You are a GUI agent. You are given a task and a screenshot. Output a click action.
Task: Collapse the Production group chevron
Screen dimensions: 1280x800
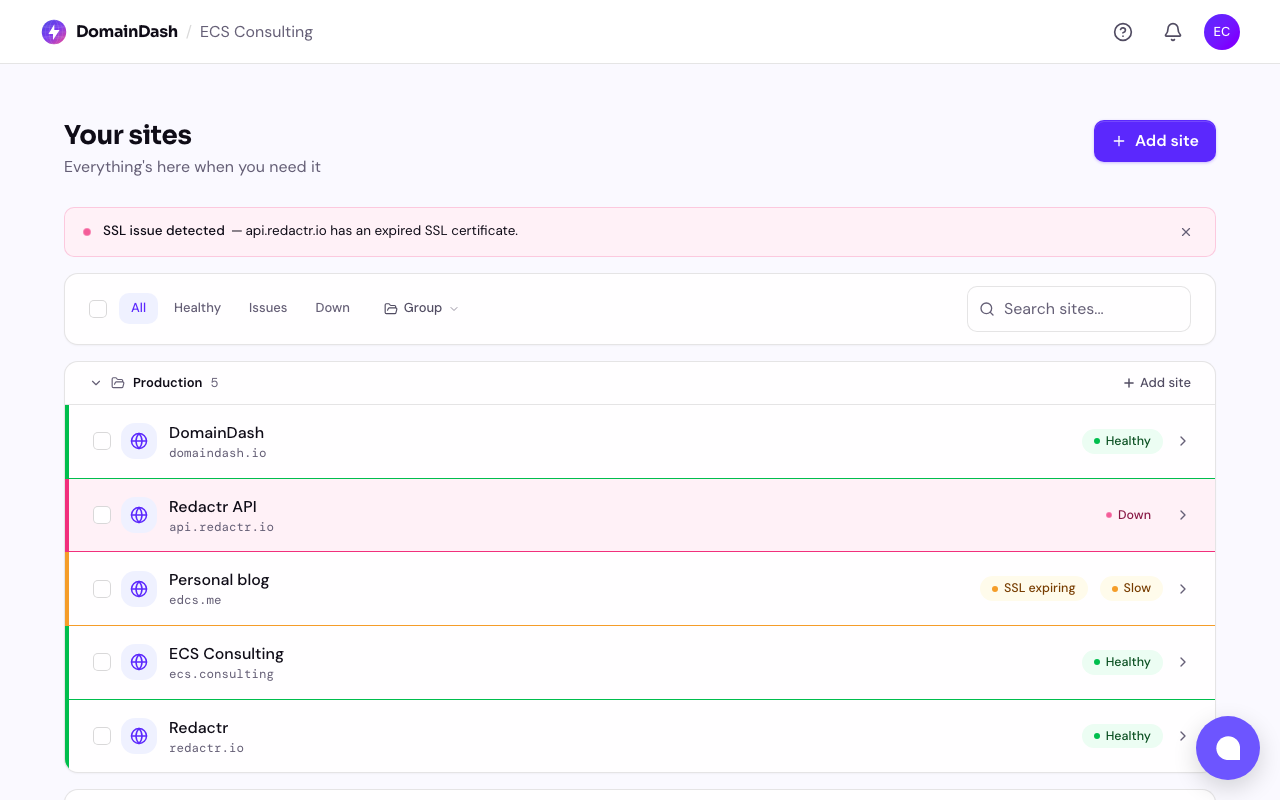96,383
